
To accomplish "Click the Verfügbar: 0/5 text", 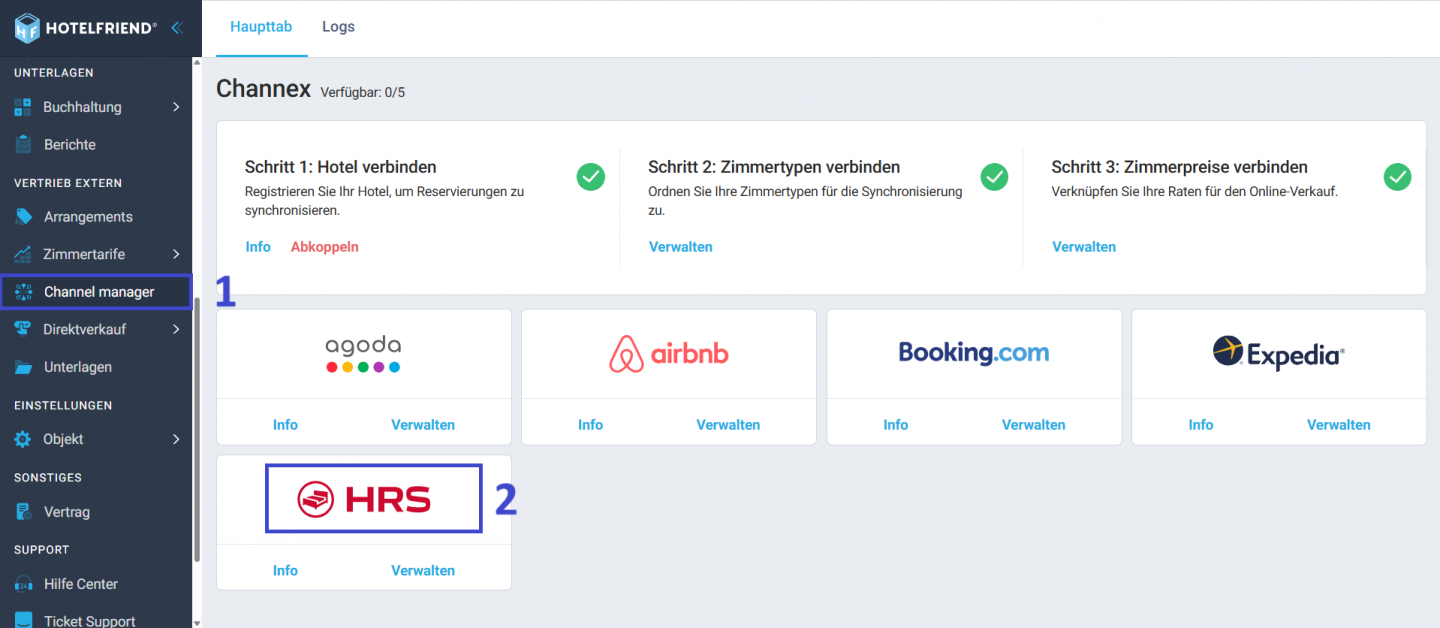I will pyautogui.click(x=363, y=92).
